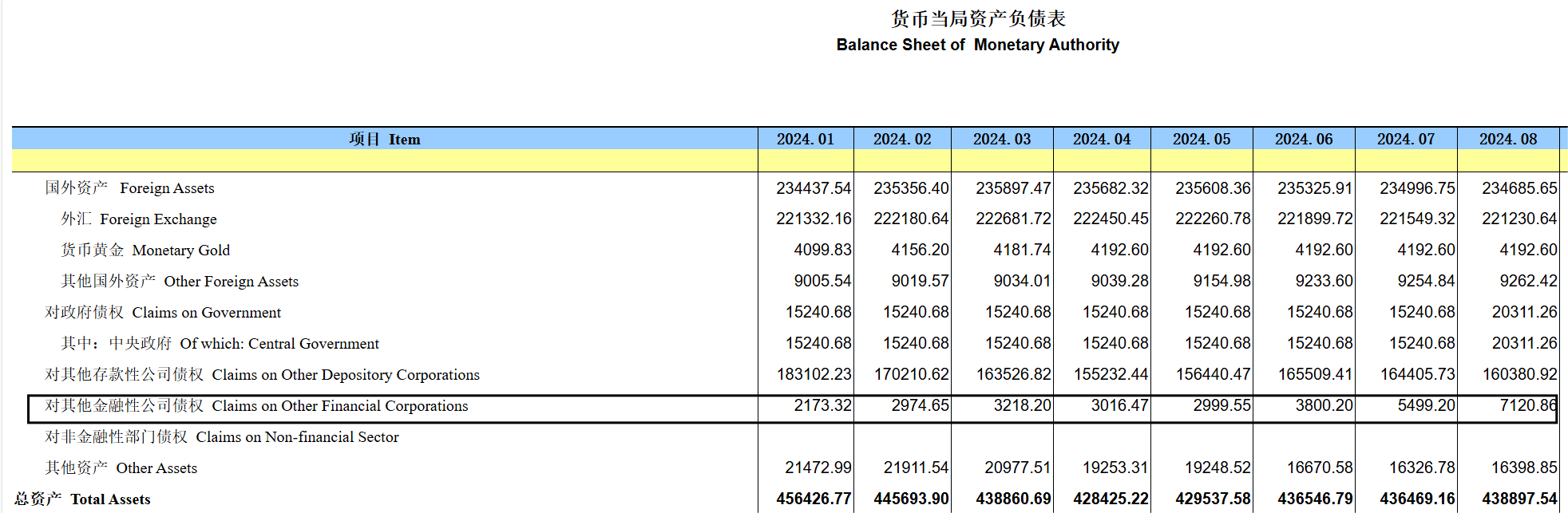Click the 'Other Foreign Assets' row label
Image resolution: width=1568 pixels, height=513 pixels.
pyautogui.click(x=232, y=282)
